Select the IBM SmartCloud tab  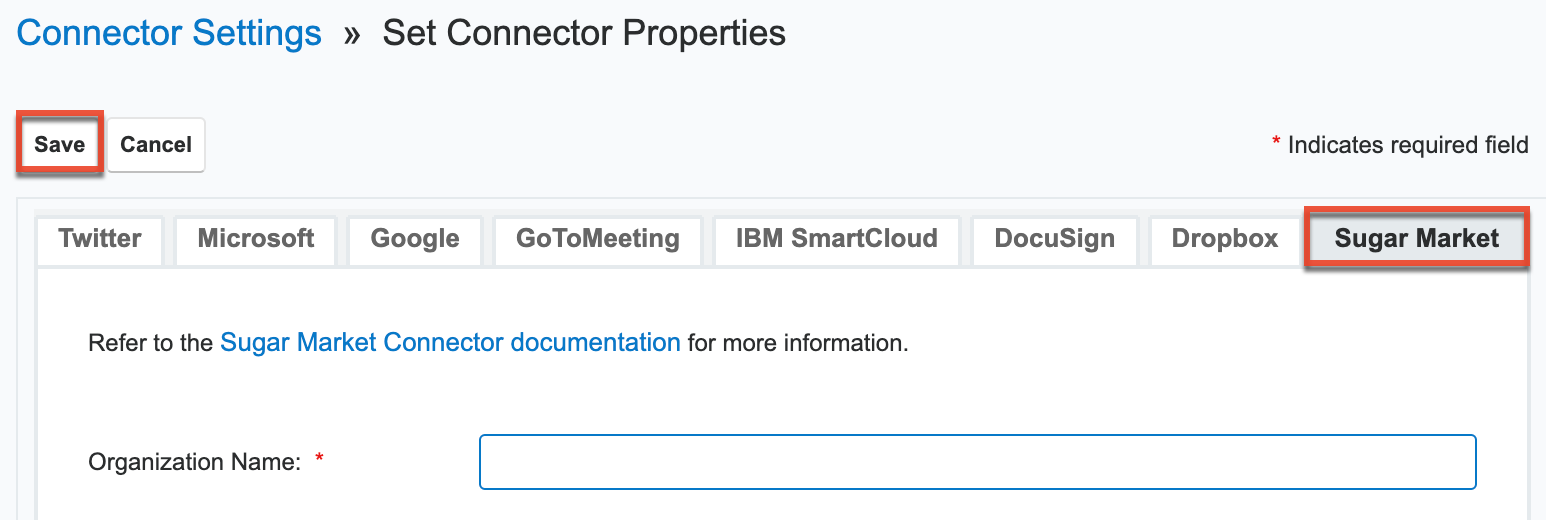tap(836, 239)
